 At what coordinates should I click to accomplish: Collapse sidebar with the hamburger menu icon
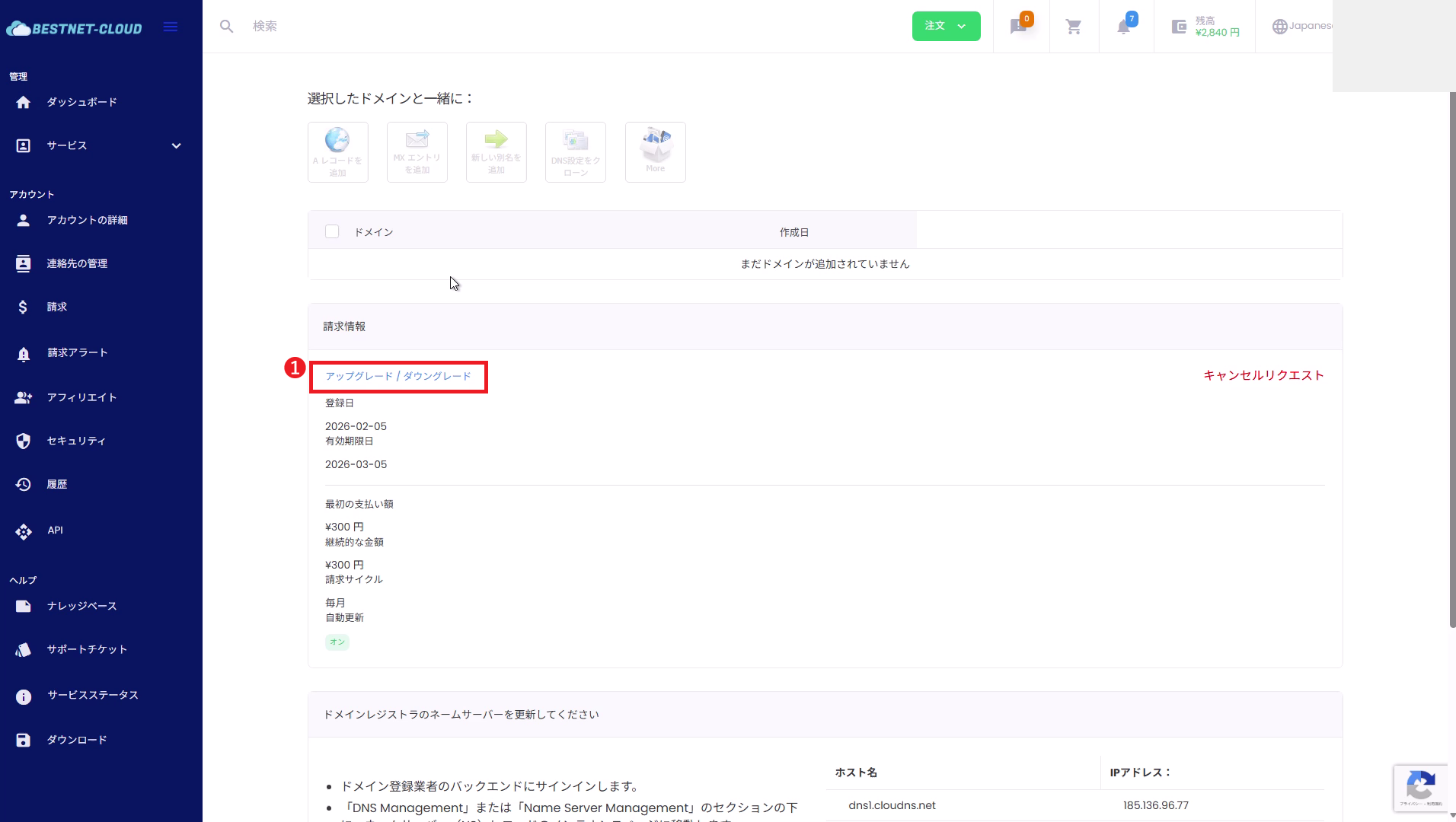pos(171,27)
